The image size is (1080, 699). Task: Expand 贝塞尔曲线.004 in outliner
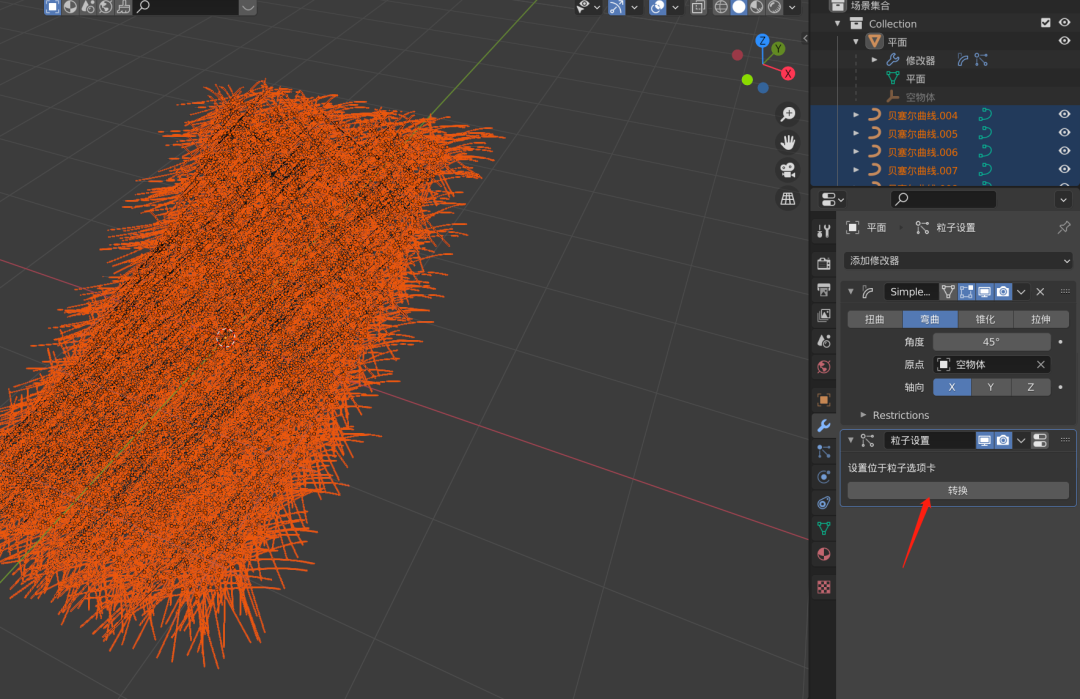(856, 115)
